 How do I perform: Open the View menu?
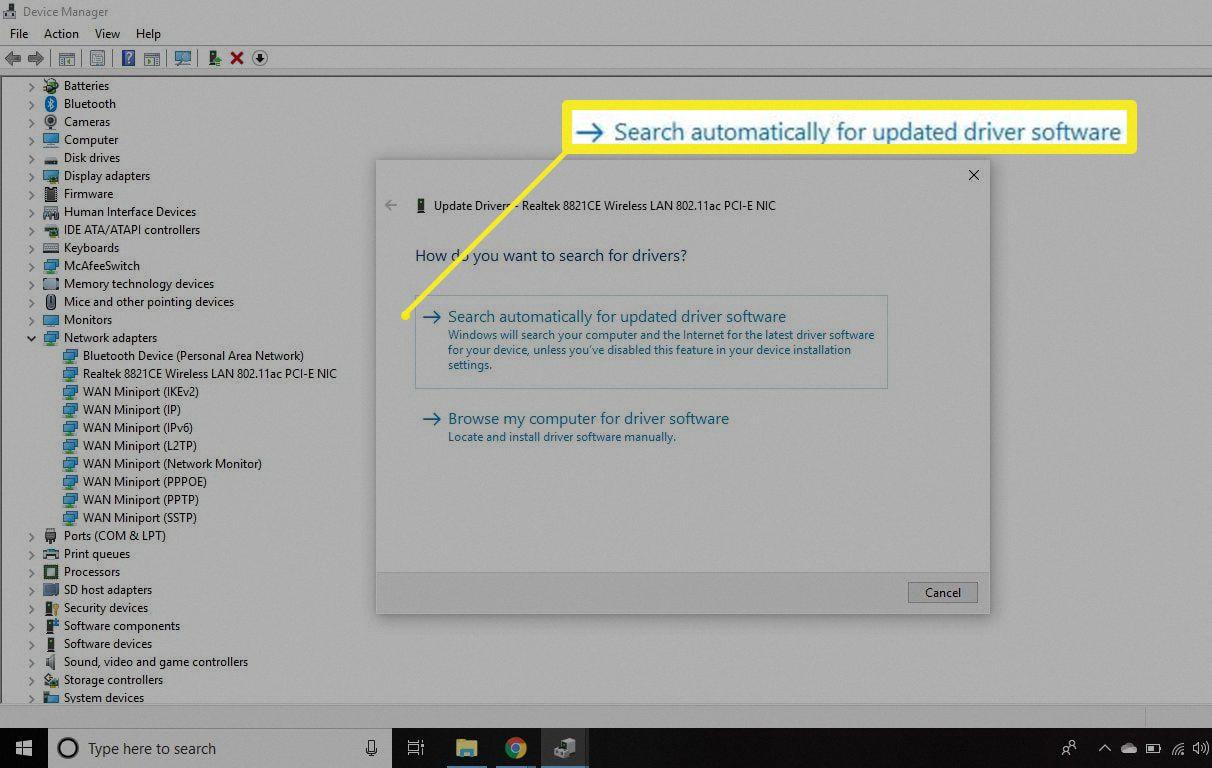tap(107, 34)
